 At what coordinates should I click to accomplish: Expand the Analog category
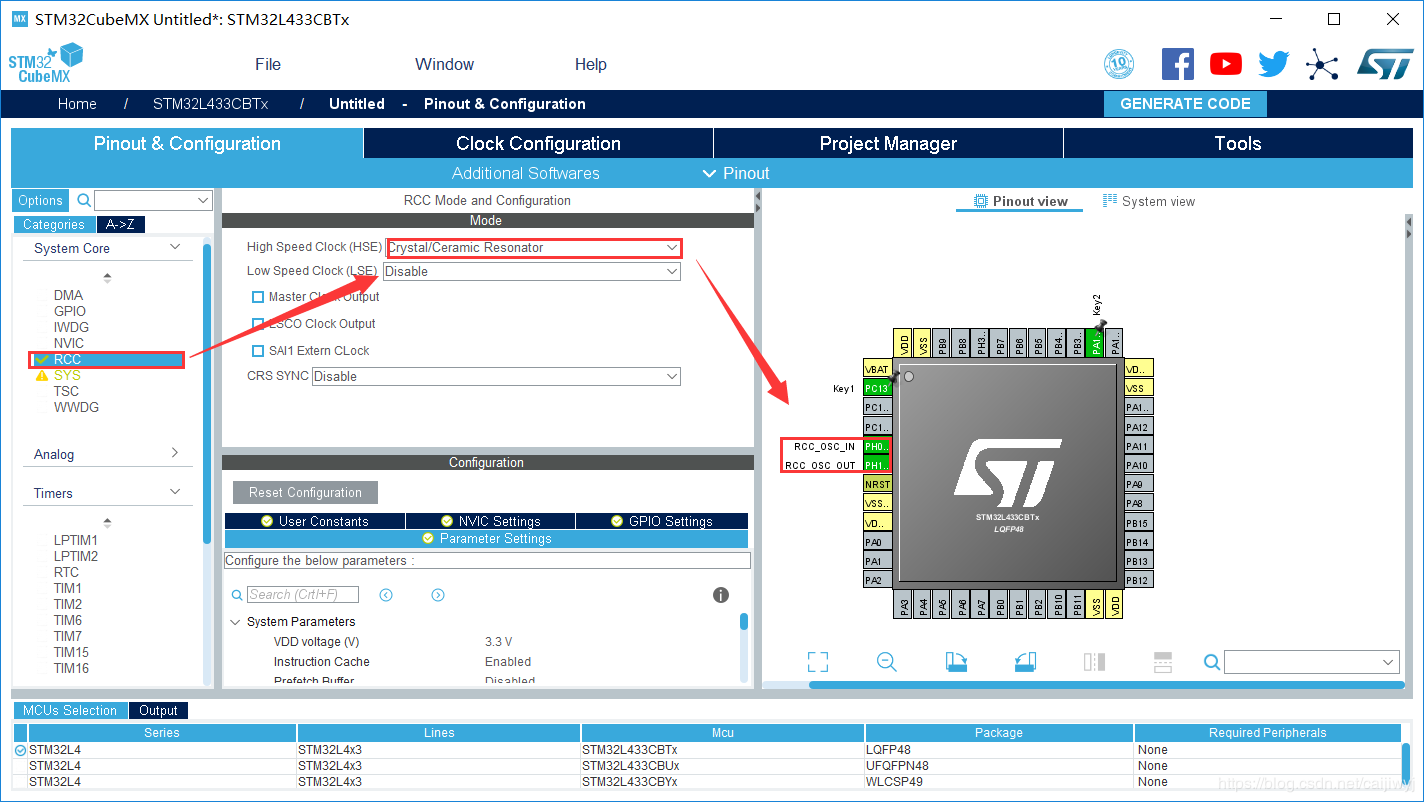pyautogui.click(x=105, y=454)
